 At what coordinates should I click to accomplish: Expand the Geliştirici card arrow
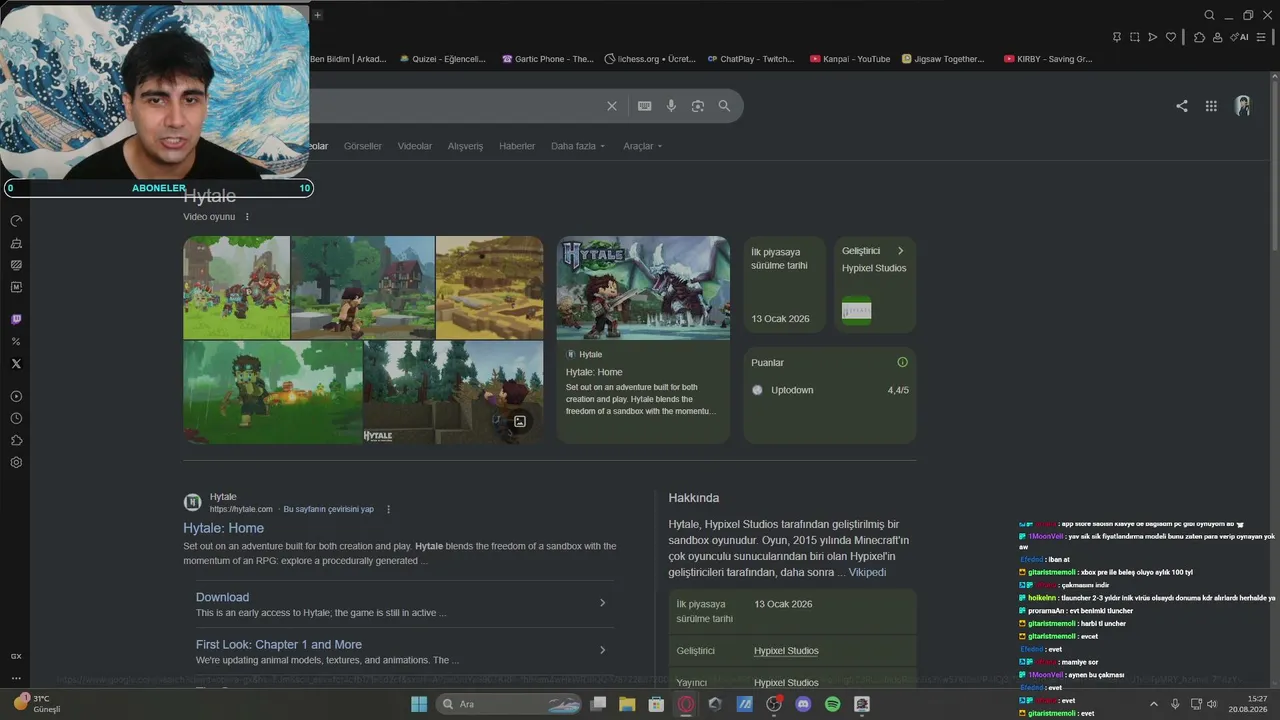point(900,251)
